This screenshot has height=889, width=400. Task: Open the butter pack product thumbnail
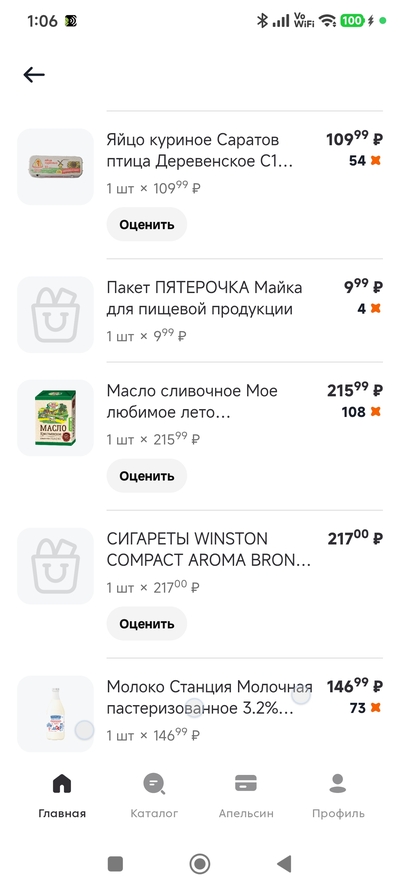pos(56,418)
